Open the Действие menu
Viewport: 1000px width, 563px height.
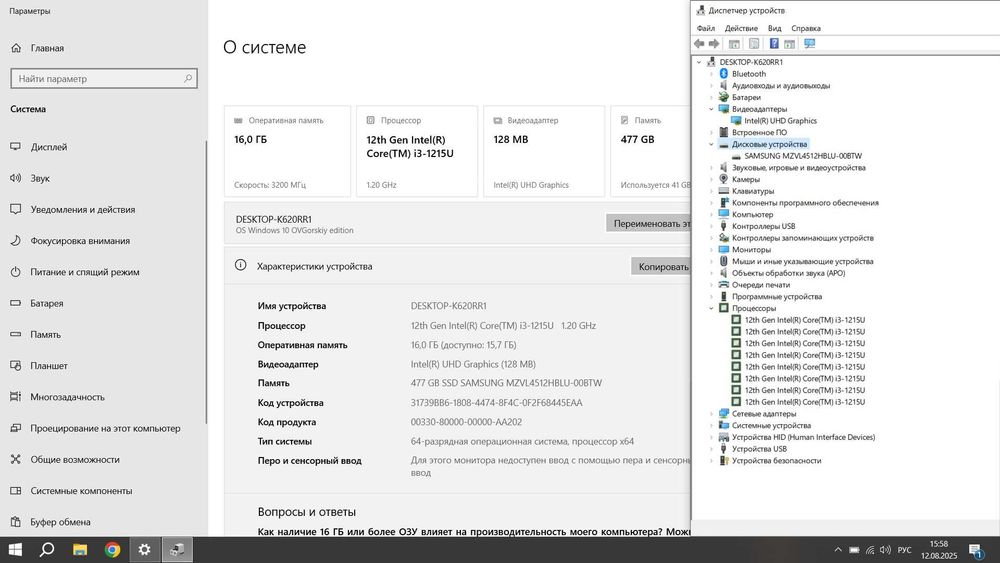(x=741, y=28)
